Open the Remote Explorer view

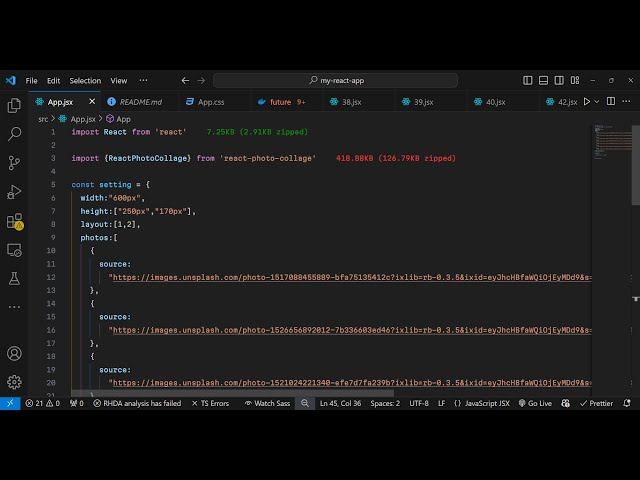pos(14,250)
